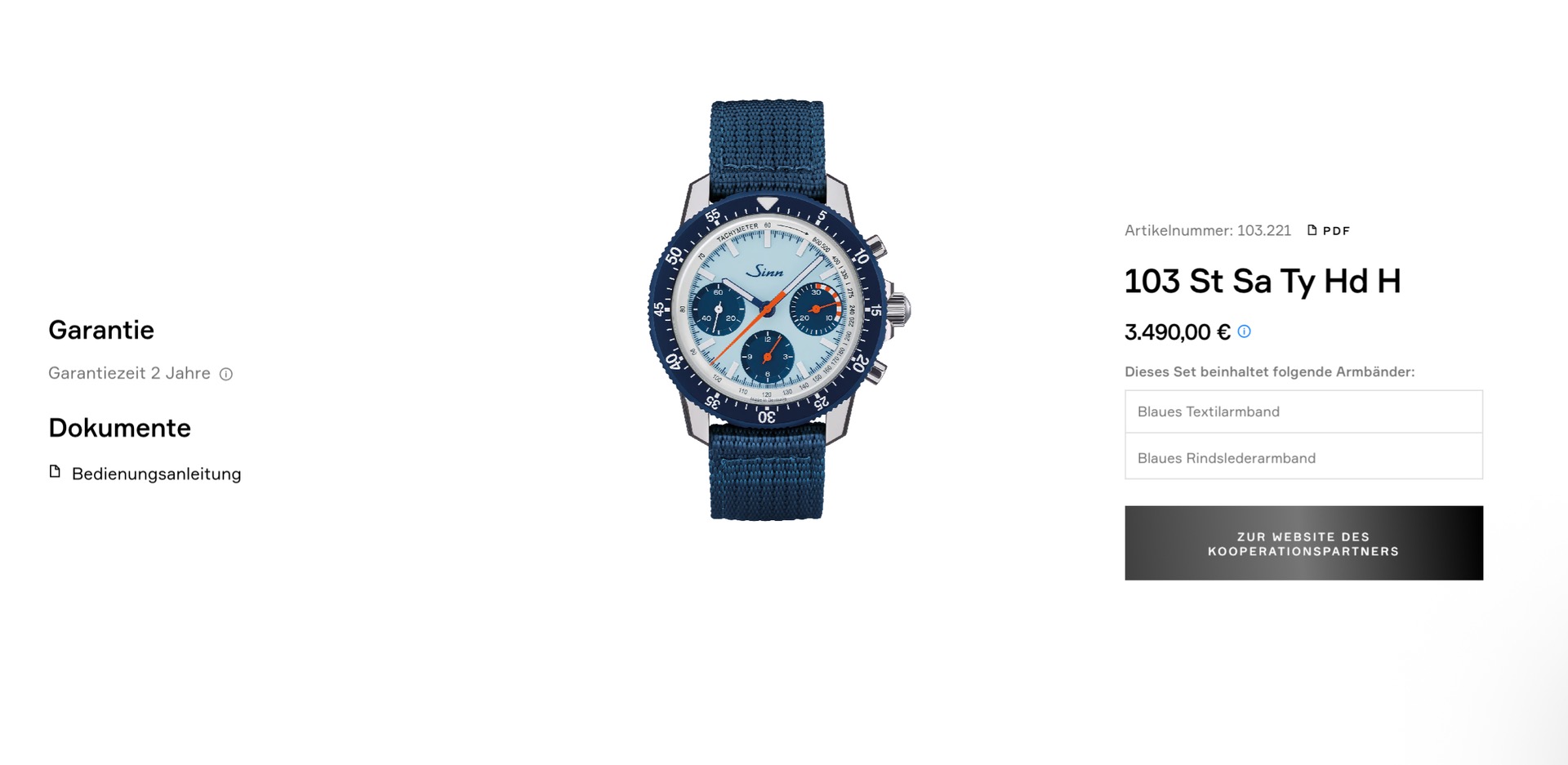Click the Garantiezeit 2 Jahre text

tap(129, 373)
